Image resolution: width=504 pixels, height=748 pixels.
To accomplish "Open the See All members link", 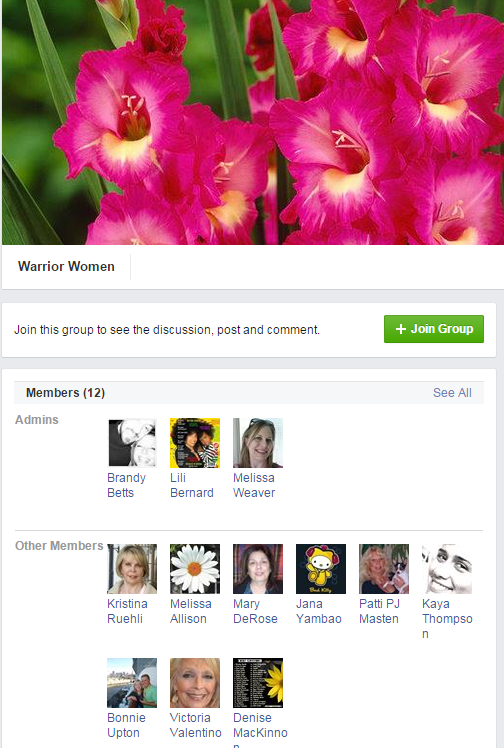I will pos(452,393).
